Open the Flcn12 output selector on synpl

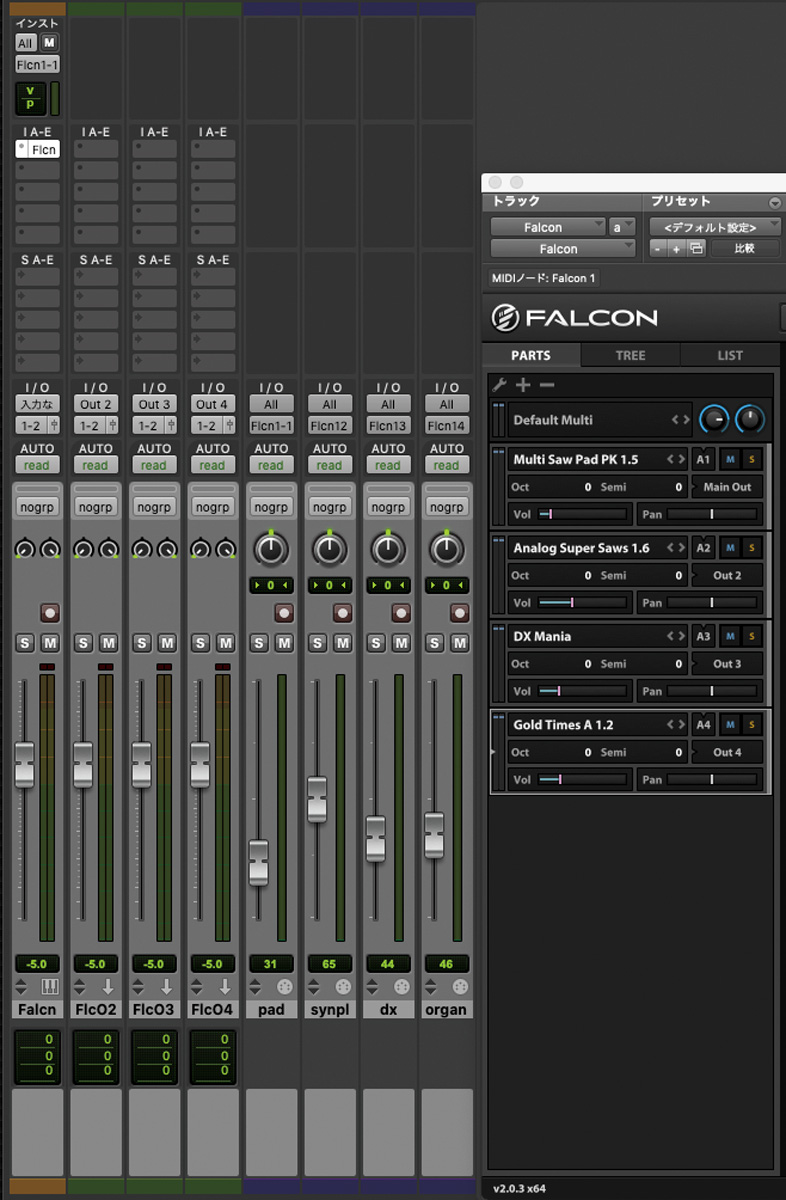click(329, 425)
